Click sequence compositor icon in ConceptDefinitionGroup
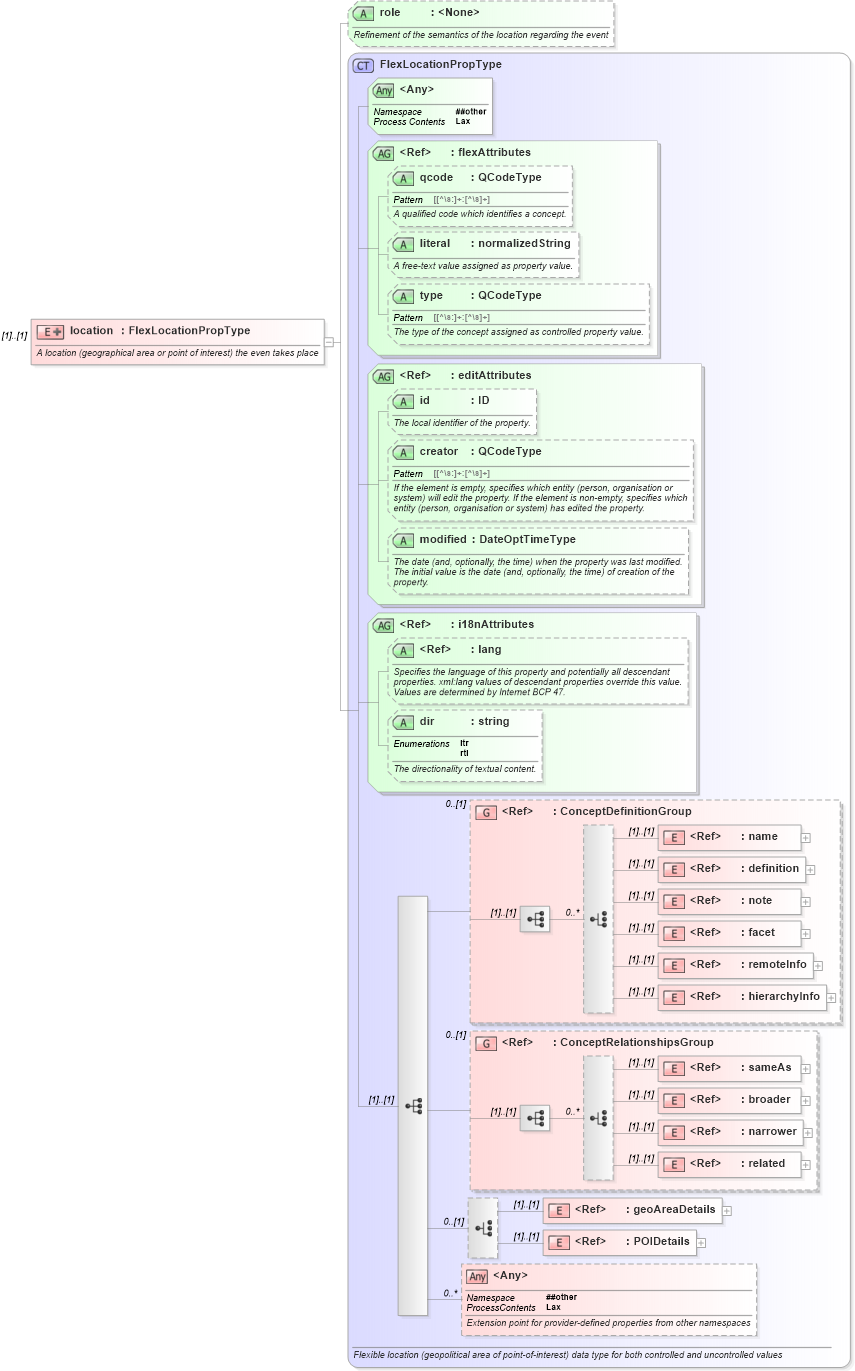The image size is (855, 1371). [535, 919]
